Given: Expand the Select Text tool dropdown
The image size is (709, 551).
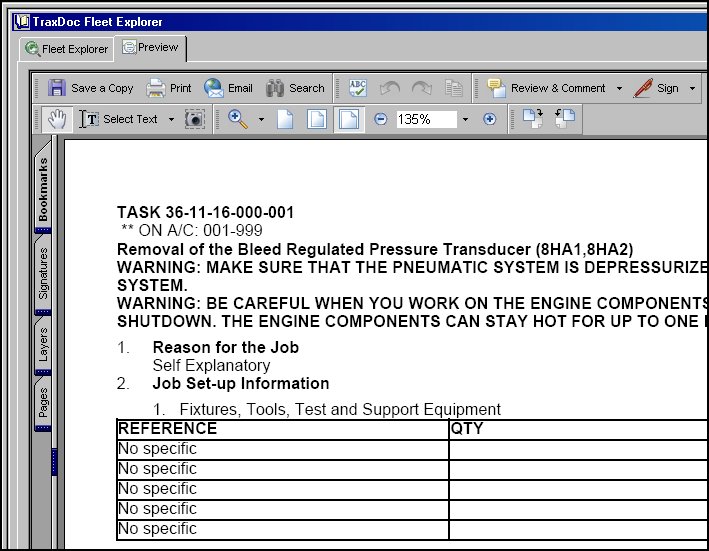Looking at the screenshot, I should click(x=171, y=120).
